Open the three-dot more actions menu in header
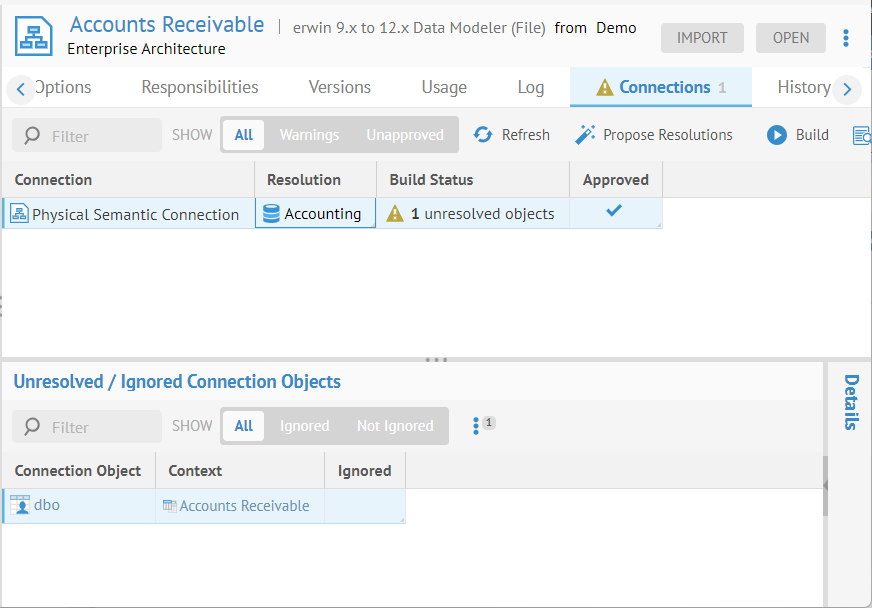Viewport: 872px width, 608px height. click(x=846, y=38)
